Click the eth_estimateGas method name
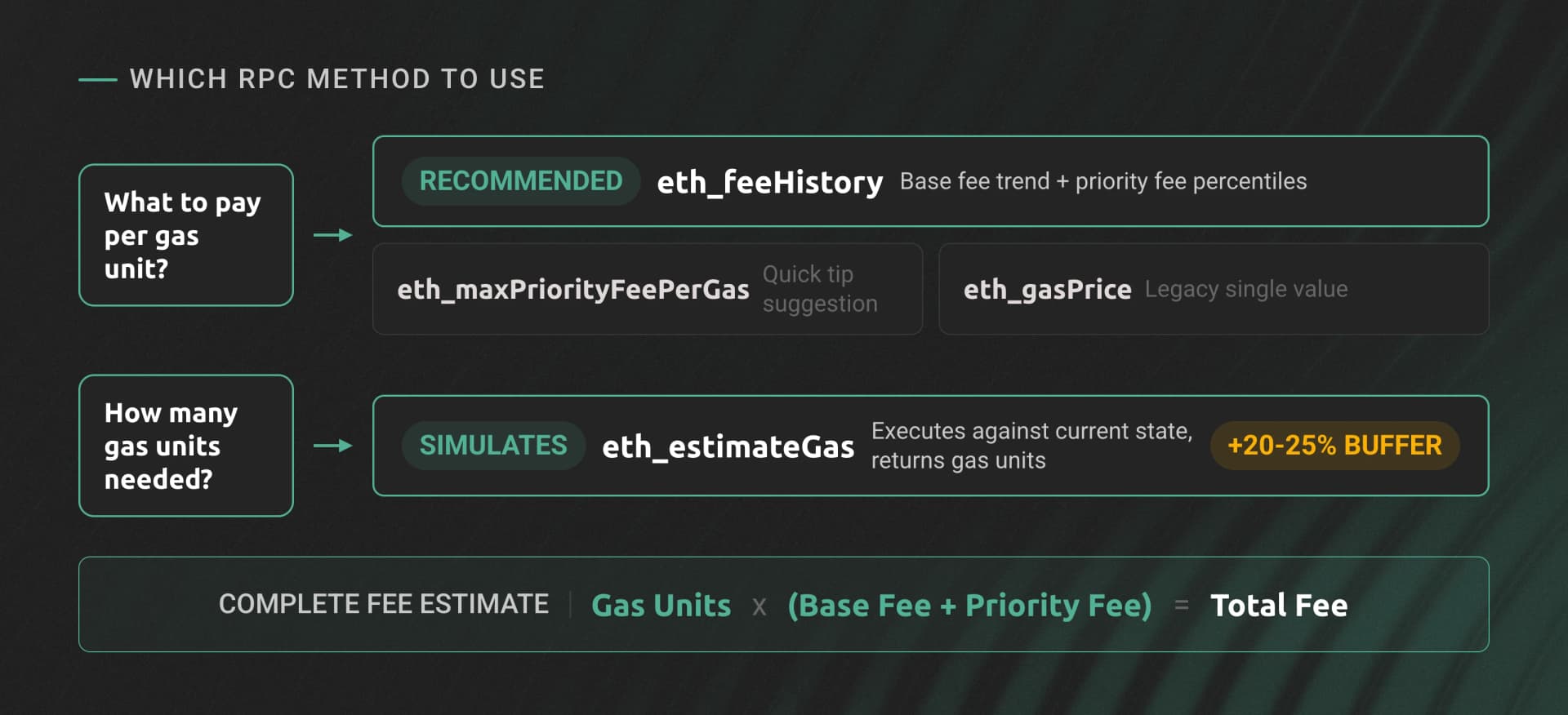 [728, 446]
